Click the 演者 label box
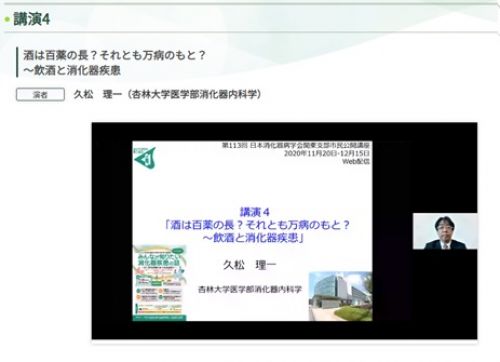 point(40,95)
